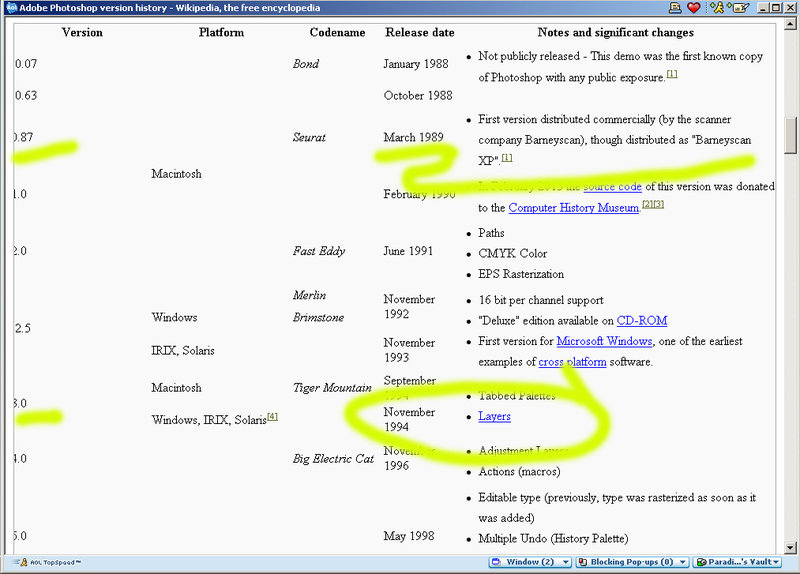Click reference [2] after Computer History Museum

pos(647,204)
